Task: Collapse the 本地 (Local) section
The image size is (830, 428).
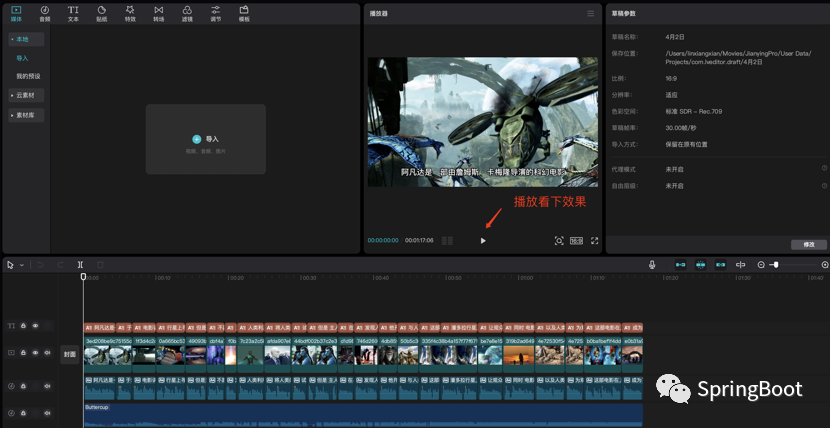Action: point(26,39)
